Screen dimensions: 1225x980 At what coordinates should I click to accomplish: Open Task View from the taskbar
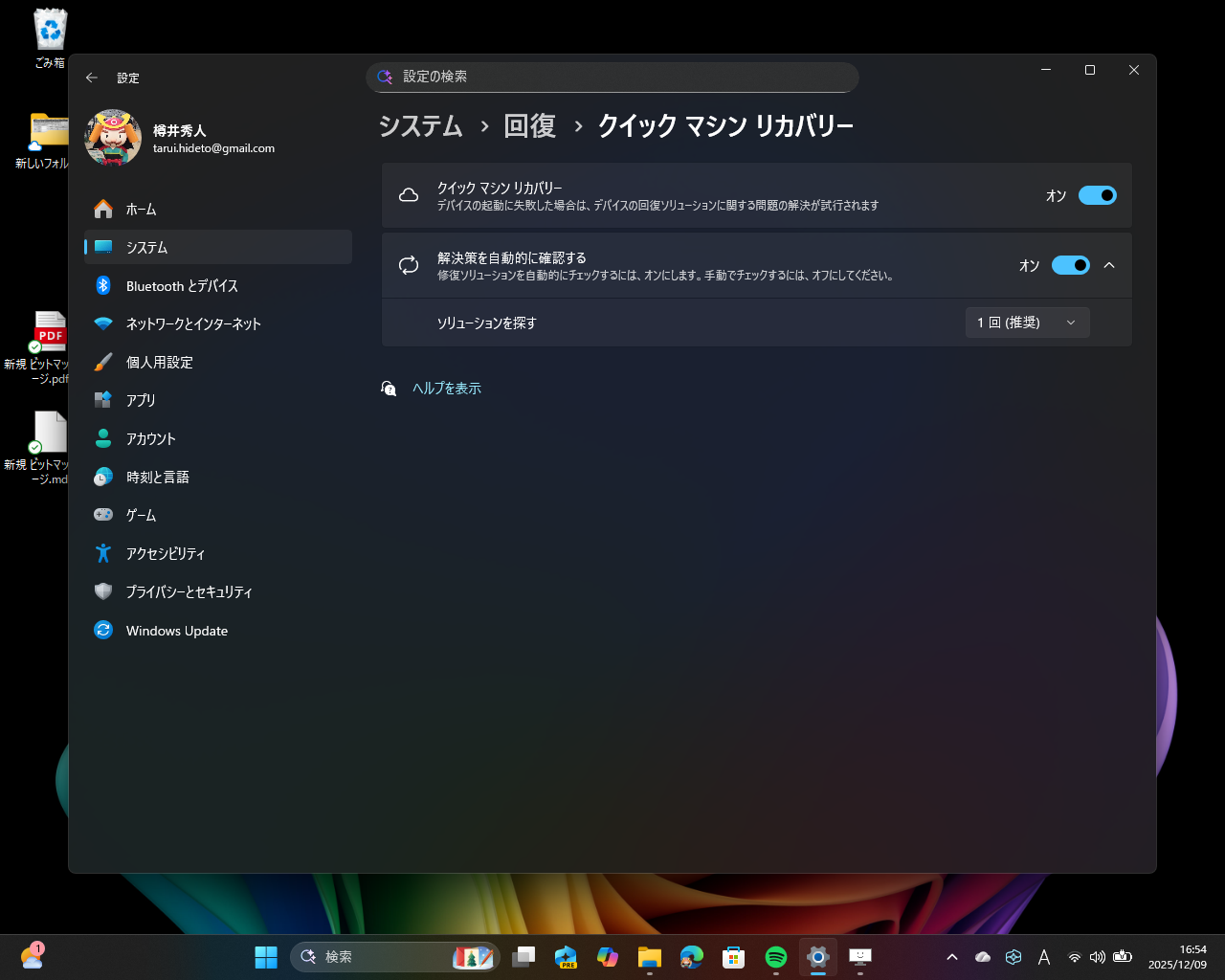pos(523,956)
